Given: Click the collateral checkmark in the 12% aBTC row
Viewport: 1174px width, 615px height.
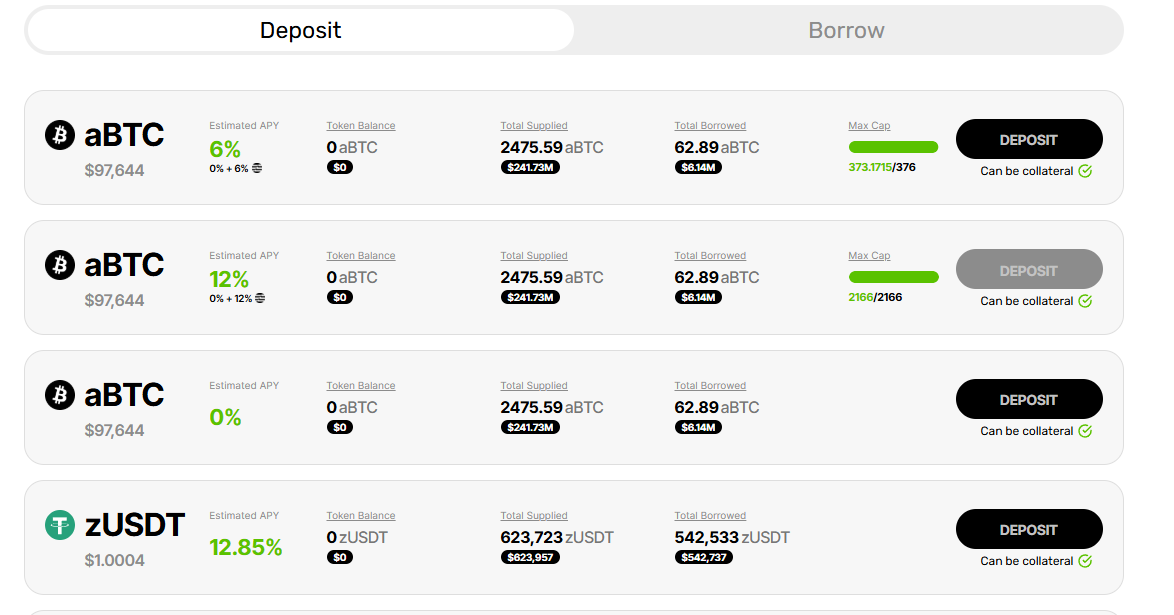Looking at the screenshot, I should click(x=1085, y=301).
